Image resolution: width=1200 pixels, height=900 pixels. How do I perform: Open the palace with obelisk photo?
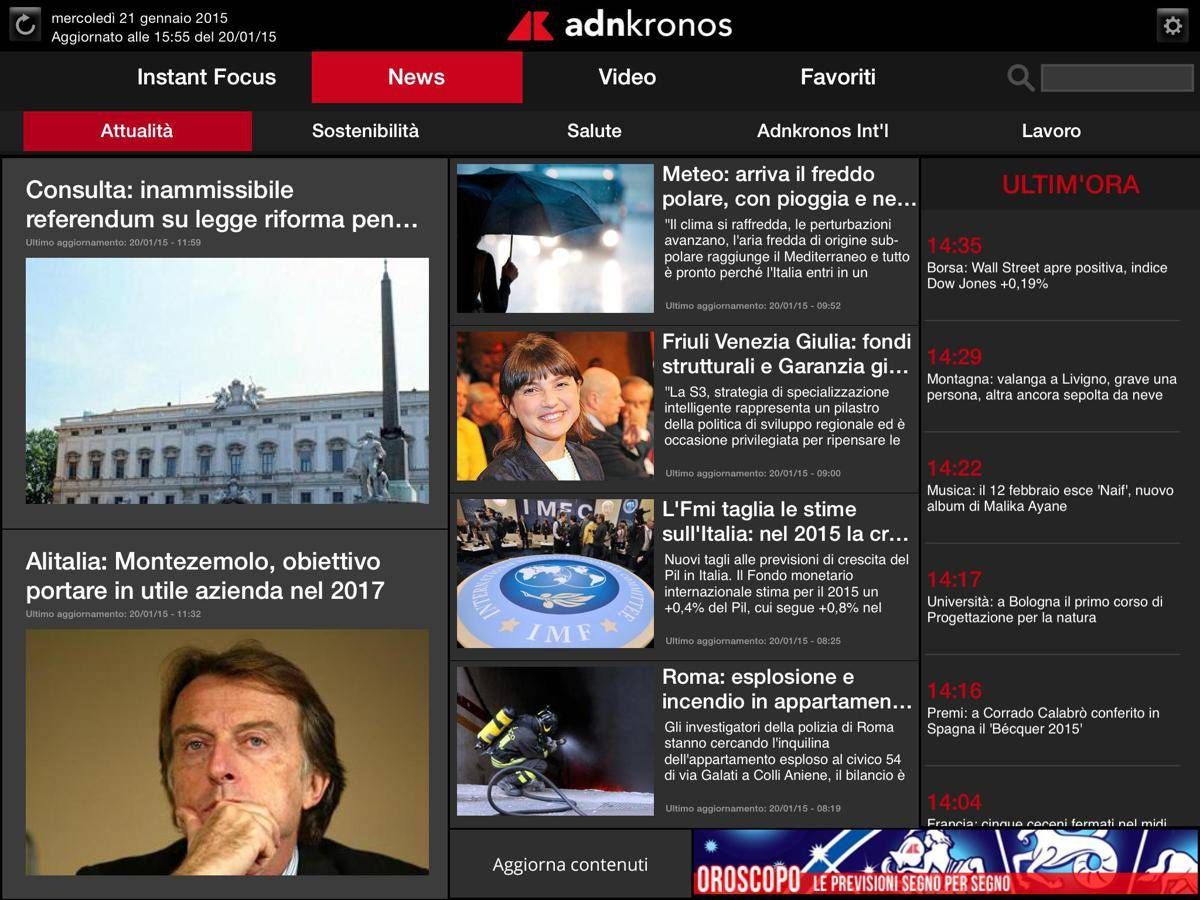[x=227, y=381]
